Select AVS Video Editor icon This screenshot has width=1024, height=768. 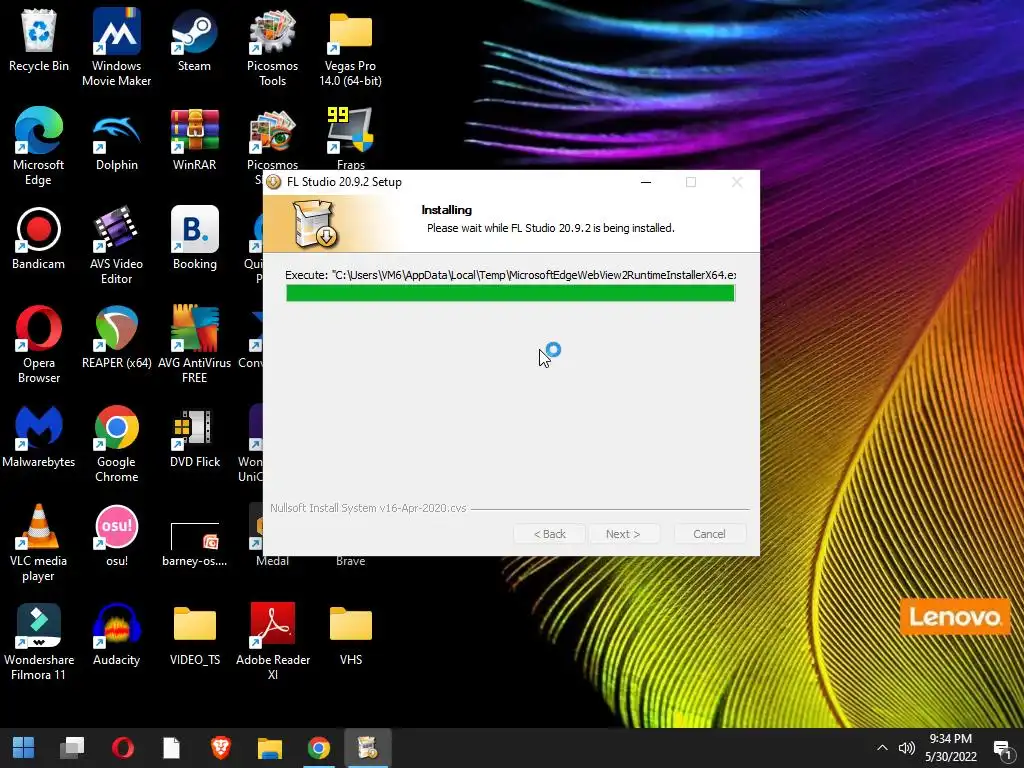[x=116, y=246]
